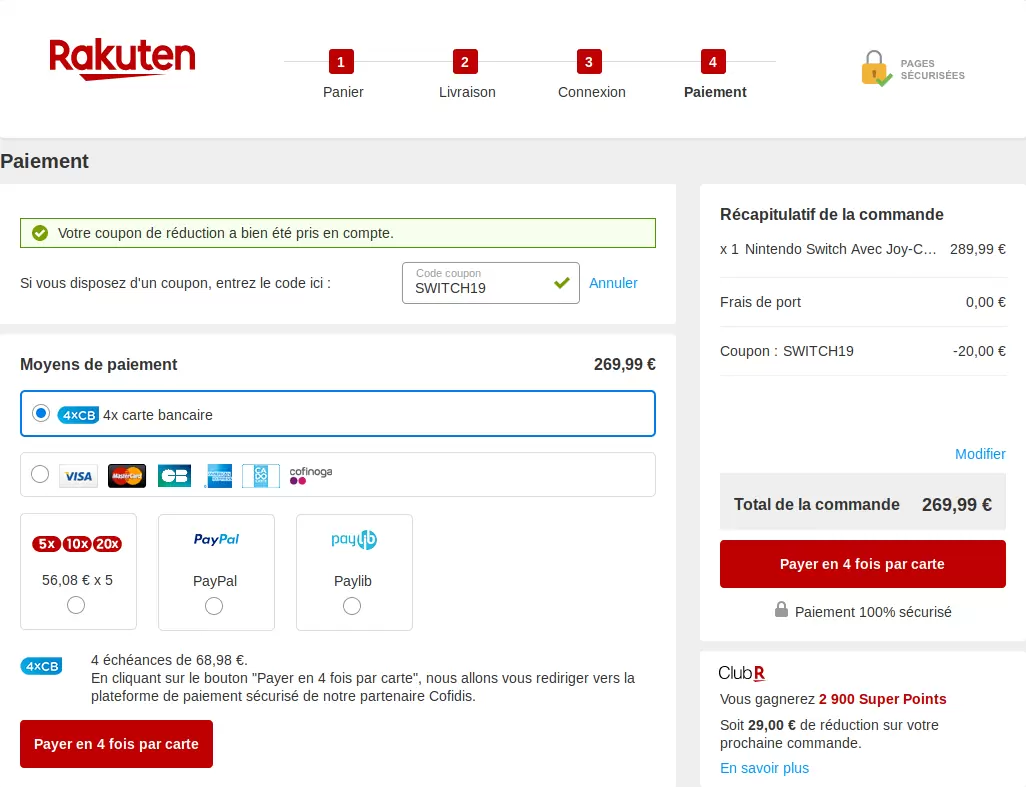The width and height of the screenshot is (1026, 787).
Task: Click the Paylib logo
Action: pos(354,540)
